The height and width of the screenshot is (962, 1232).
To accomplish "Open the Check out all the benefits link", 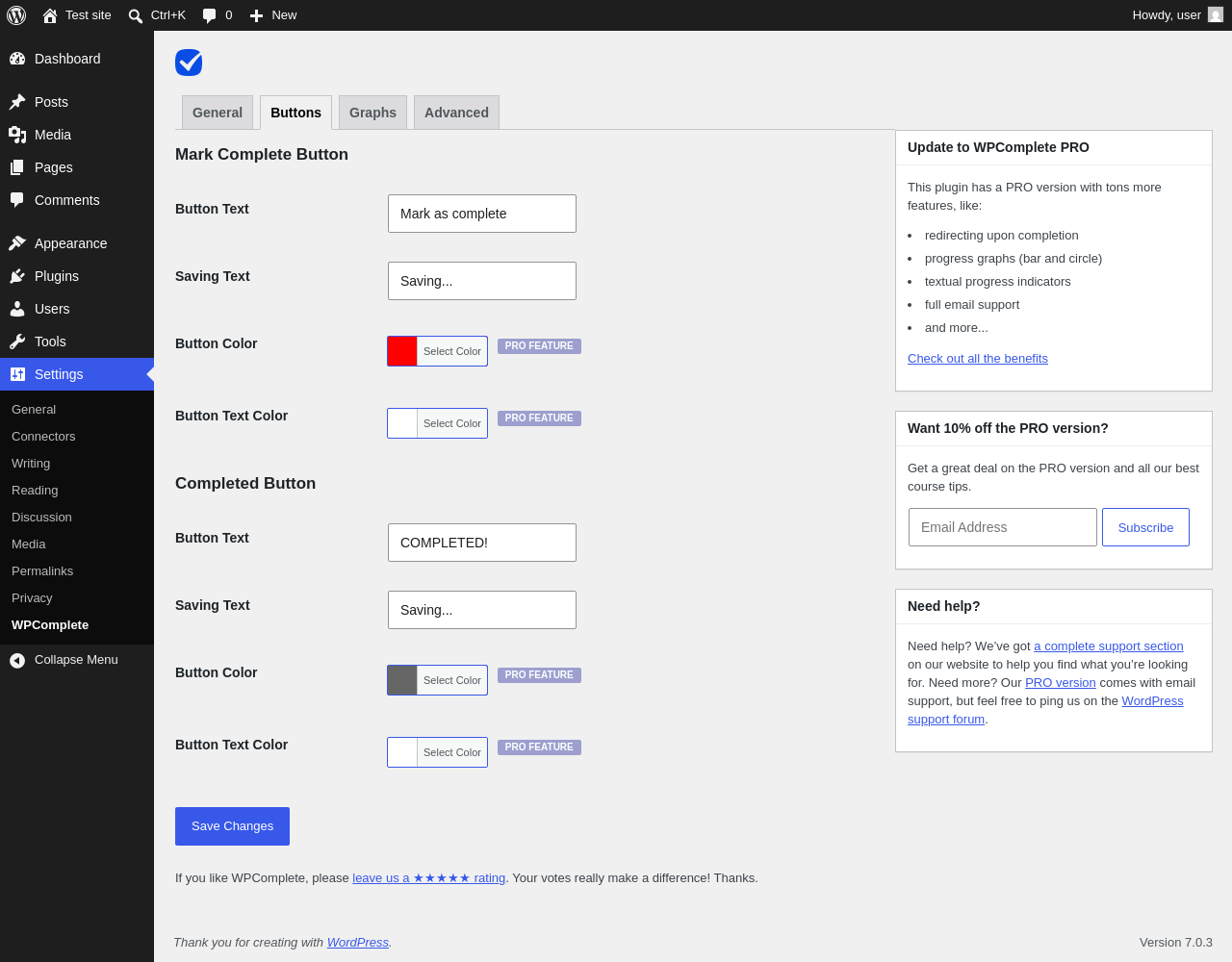I will (978, 359).
